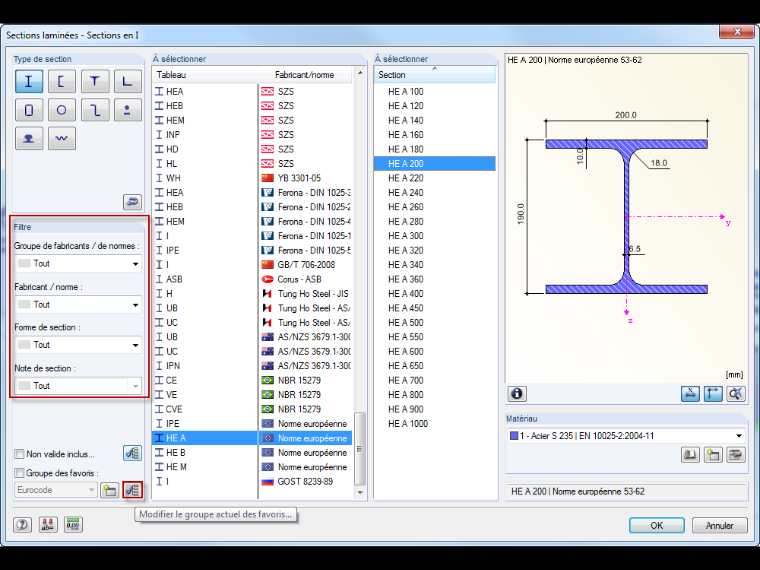Open the units and decimals icon
This screenshot has height=570, width=760.
coord(48,524)
